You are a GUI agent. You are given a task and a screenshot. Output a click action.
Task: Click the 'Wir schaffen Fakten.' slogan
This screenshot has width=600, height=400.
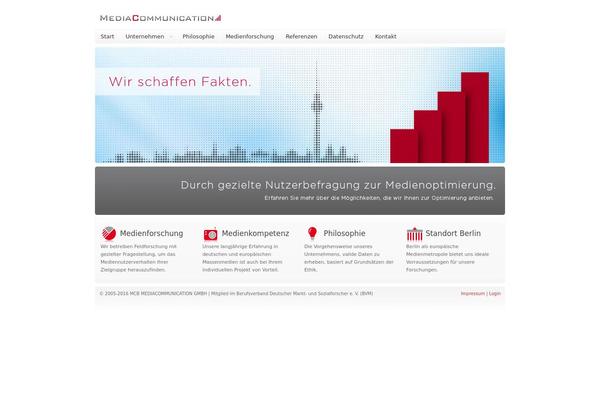pyautogui.click(x=180, y=82)
